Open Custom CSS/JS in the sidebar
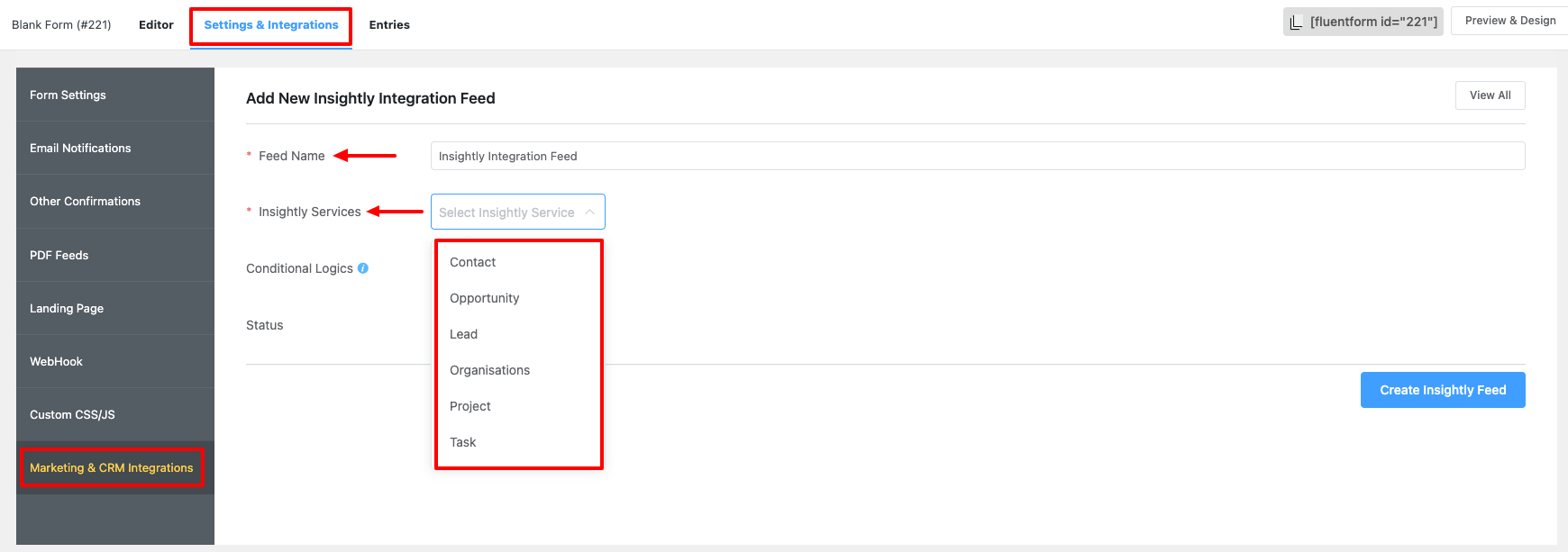The width and height of the screenshot is (1568, 552). click(x=115, y=414)
